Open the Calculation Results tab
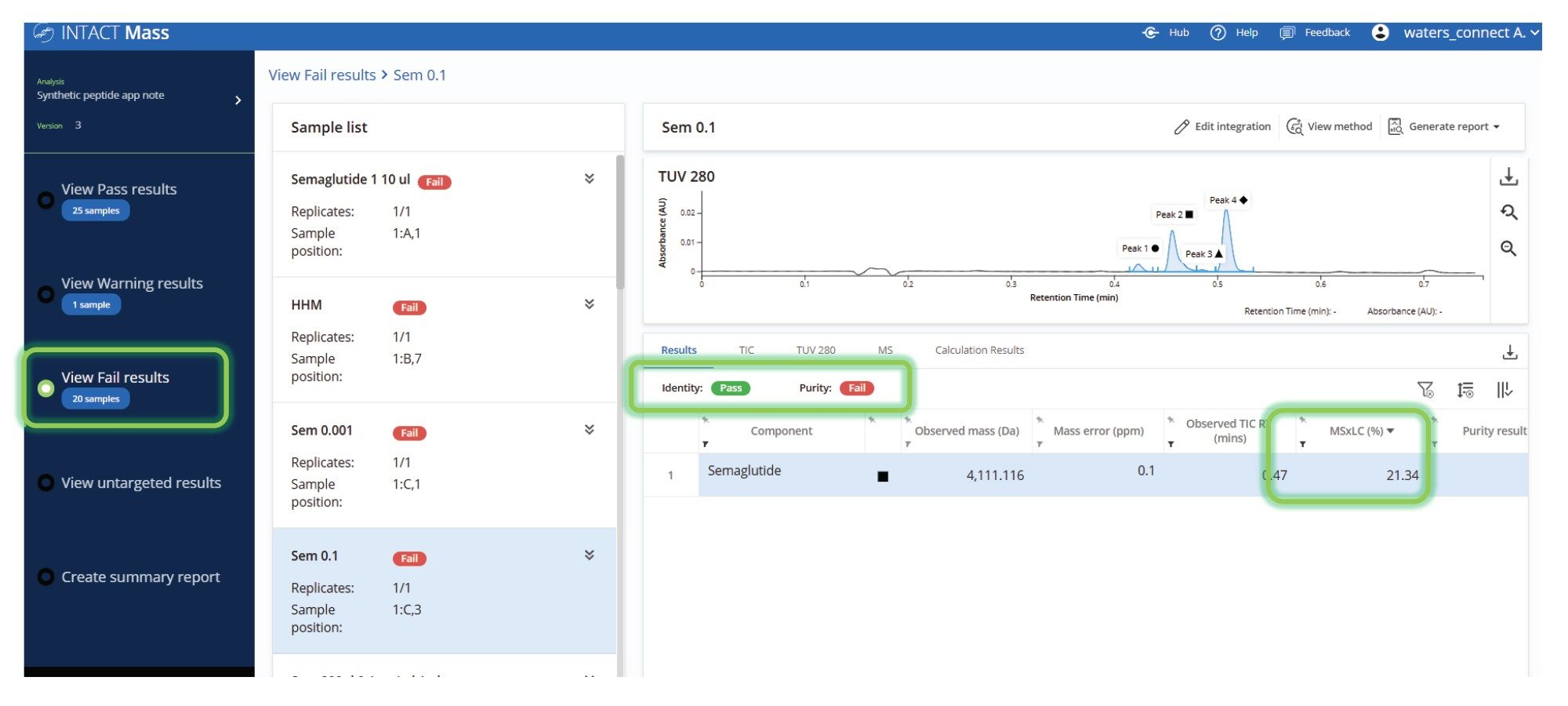The width and height of the screenshot is (1568, 706). (x=978, y=351)
